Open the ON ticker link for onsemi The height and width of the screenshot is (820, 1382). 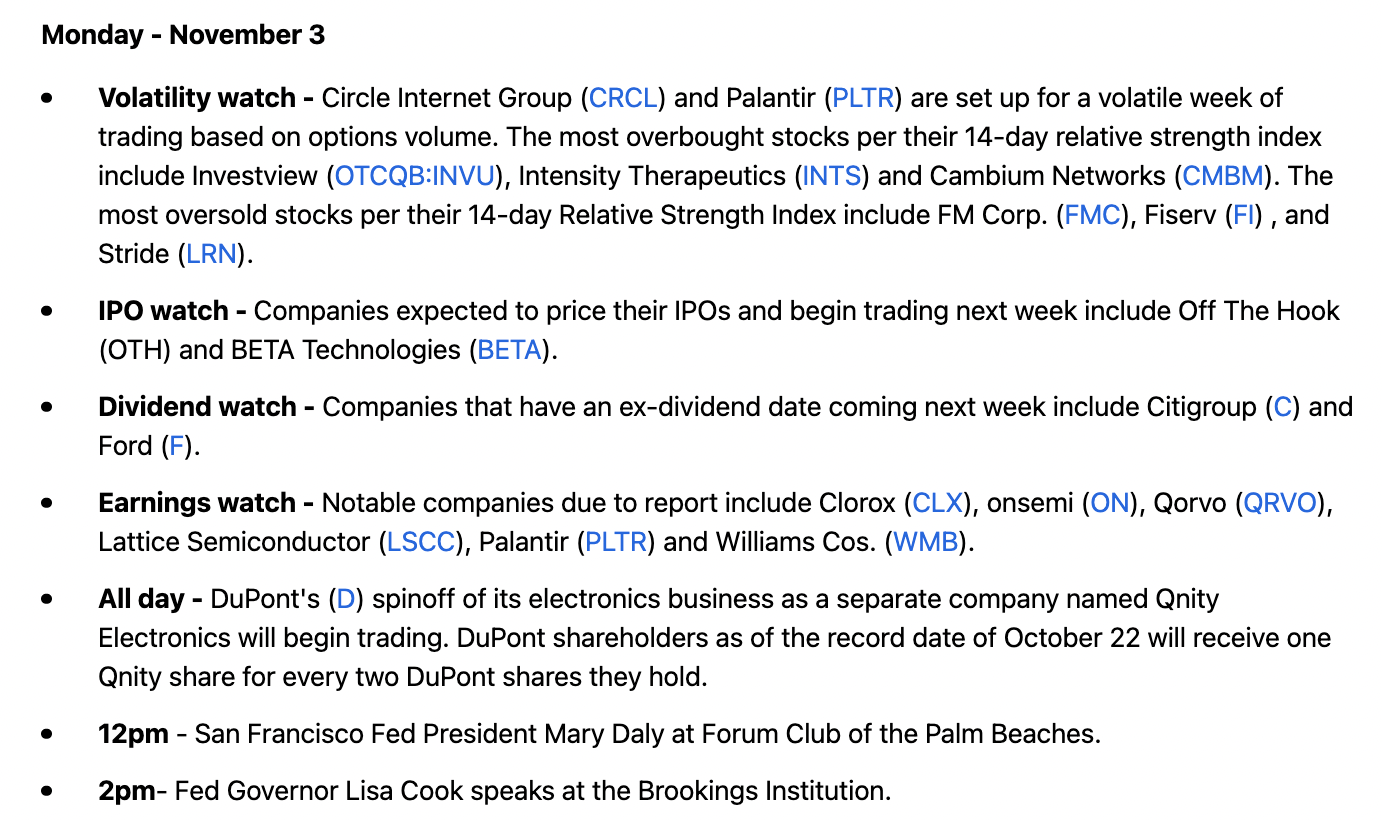click(x=1110, y=503)
